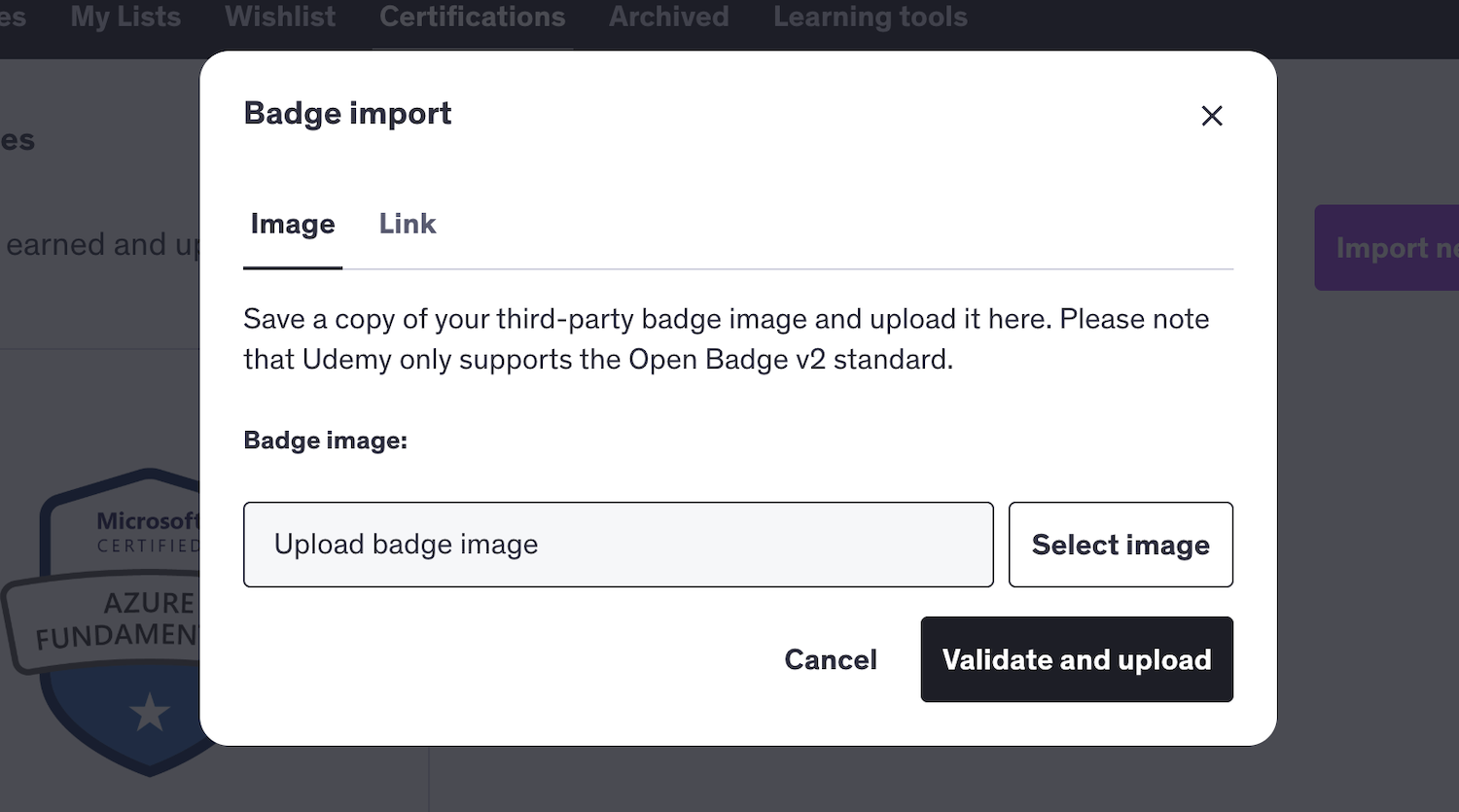The height and width of the screenshot is (812, 1459).
Task: Close the Badge import dialog with the X
Action: 1212,116
